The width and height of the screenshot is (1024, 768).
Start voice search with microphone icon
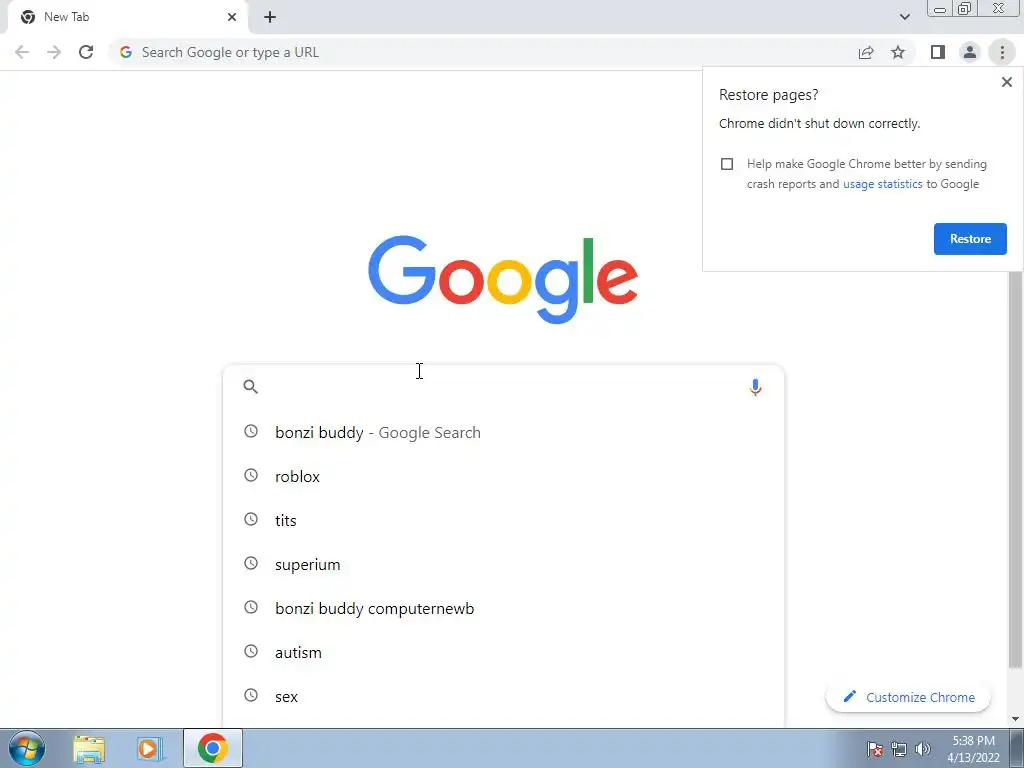pos(755,387)
